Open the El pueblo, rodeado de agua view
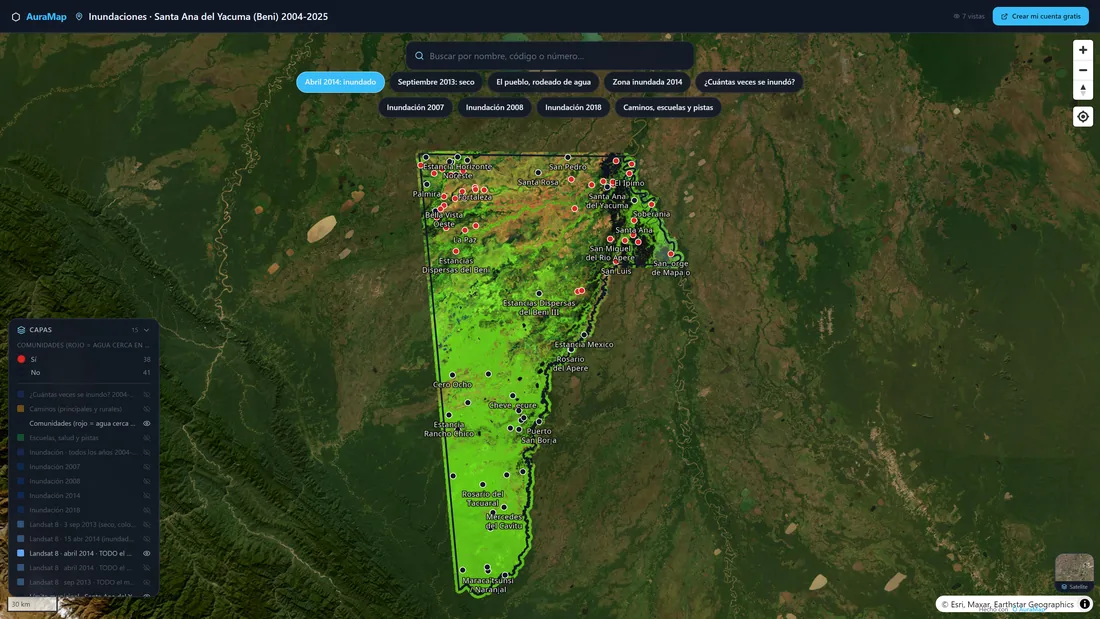This screenshot has height=619, width=1100. click(x=543, y=82)
